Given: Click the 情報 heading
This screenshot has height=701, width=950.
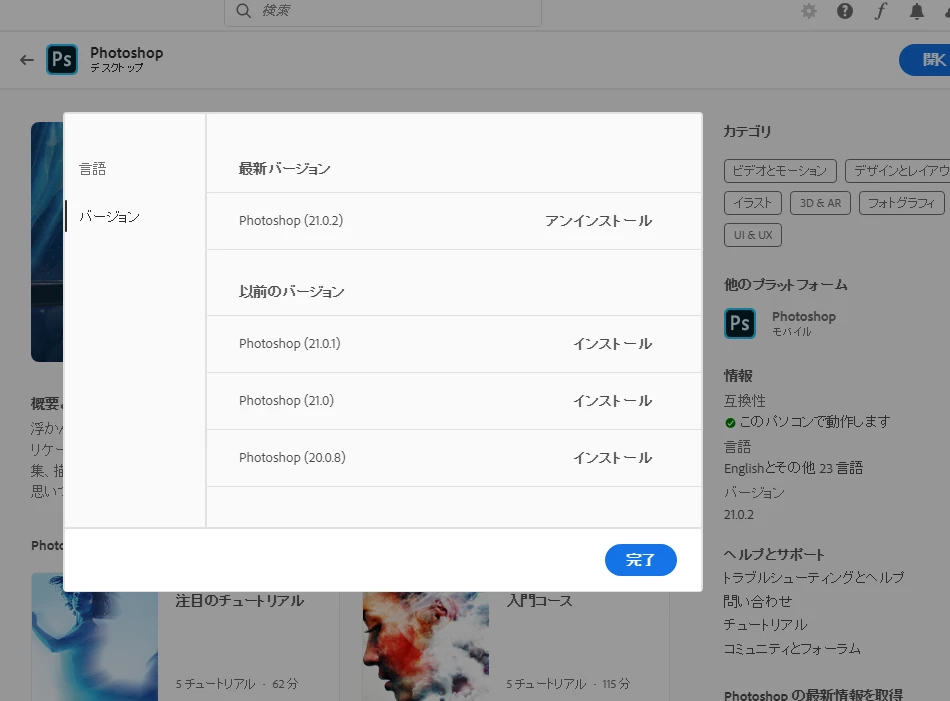Looking at the screenshot, I should tap(738, 376).
